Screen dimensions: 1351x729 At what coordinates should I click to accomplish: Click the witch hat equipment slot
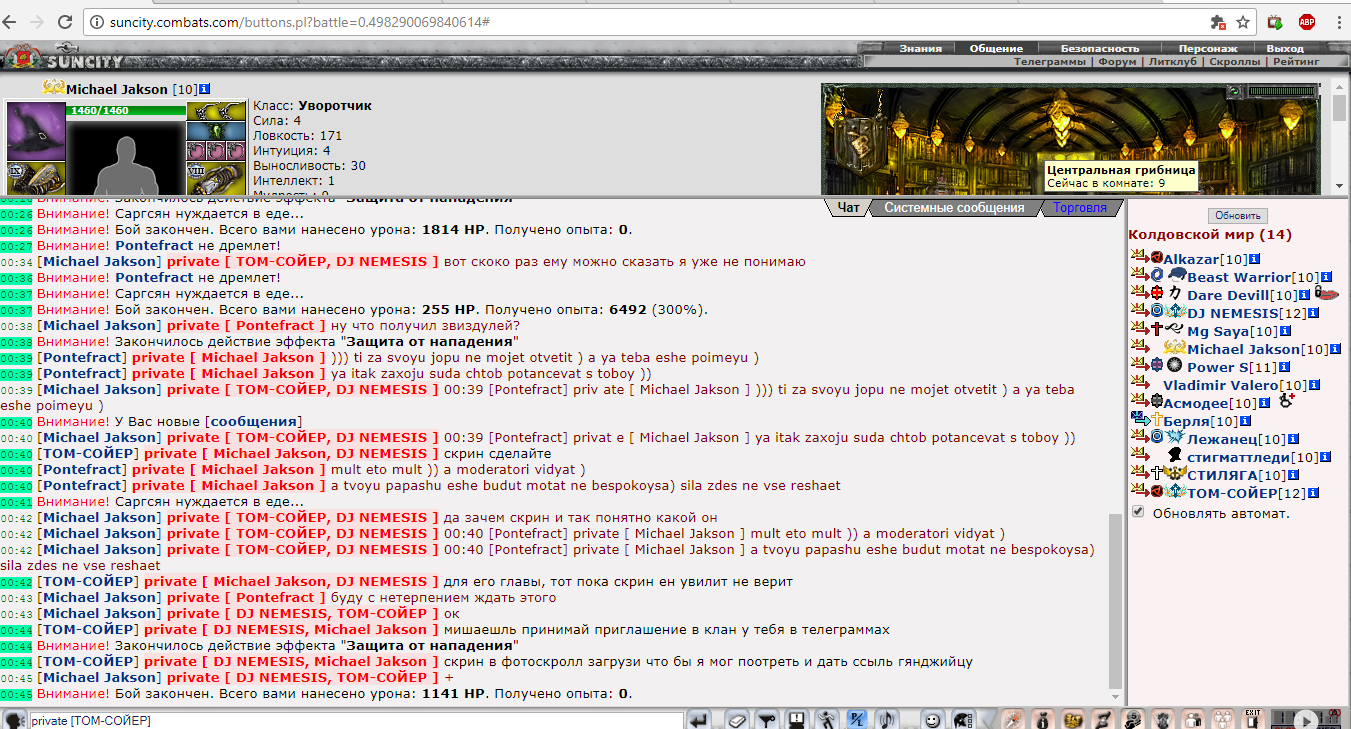(x=36, y=131)
